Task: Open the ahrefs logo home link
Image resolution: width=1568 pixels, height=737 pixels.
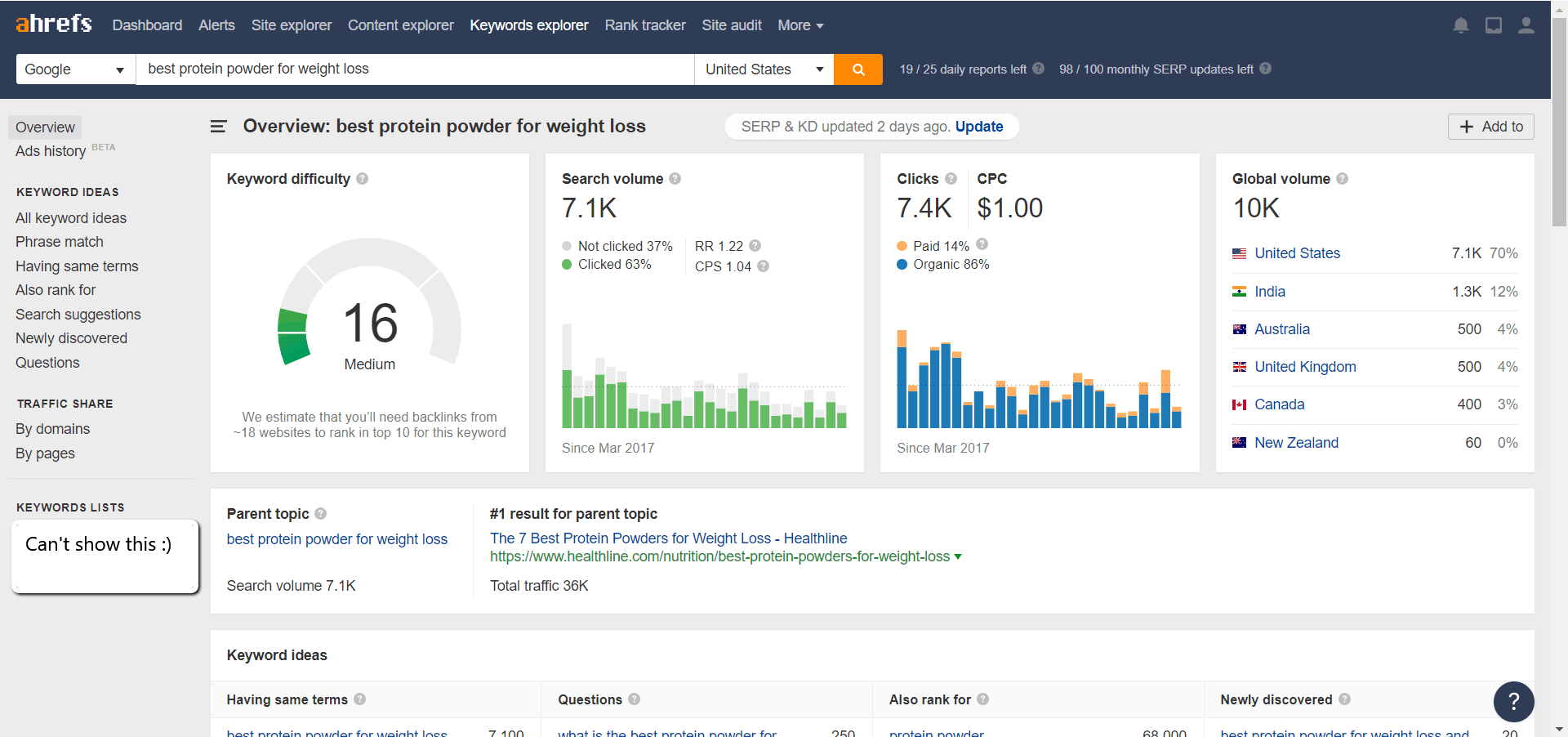Action: (x=54, y=24)
